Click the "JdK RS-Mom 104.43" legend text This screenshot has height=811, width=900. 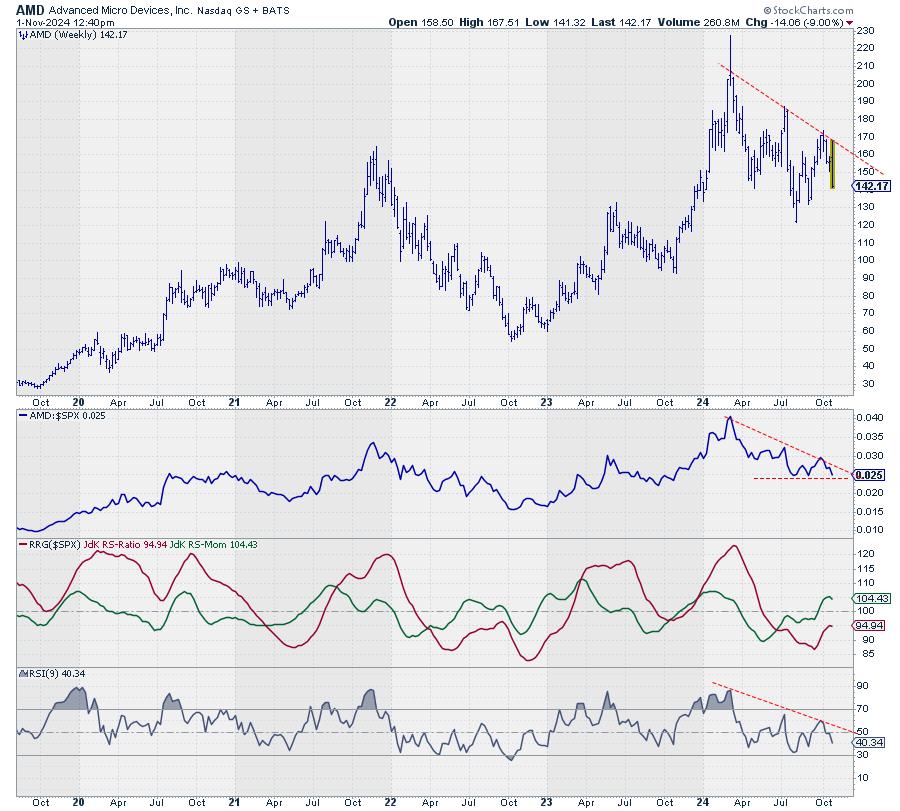click(x=214, y=544)
